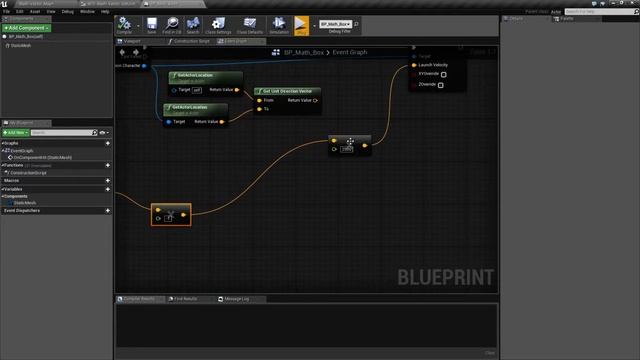Click Search For Help input field
Image resolution: width=640 pixels, height=360 pixels.
click(x=600, y=12)
